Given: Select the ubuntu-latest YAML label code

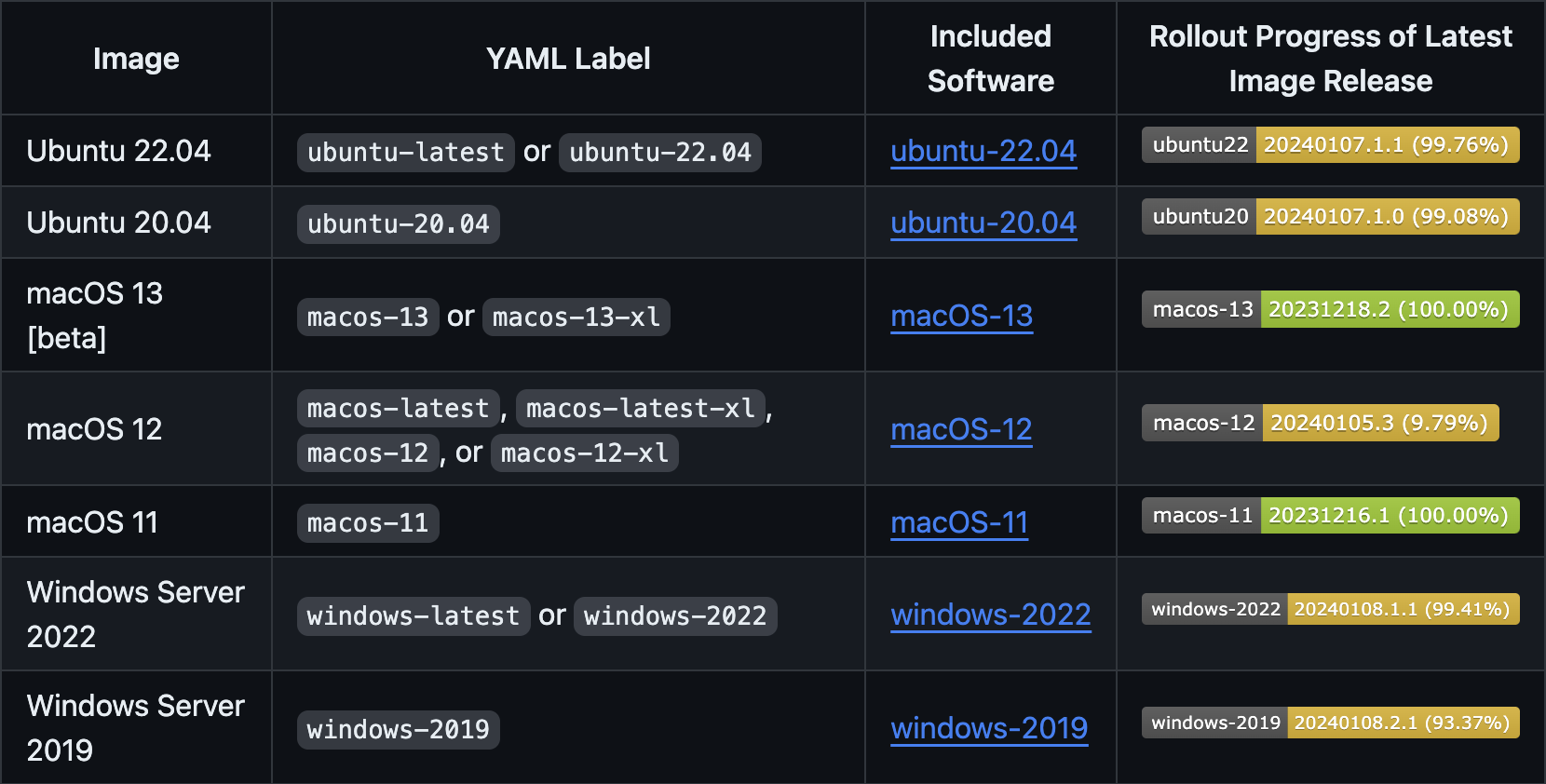Looking at the screenshot, I should (x=406, y=152).
